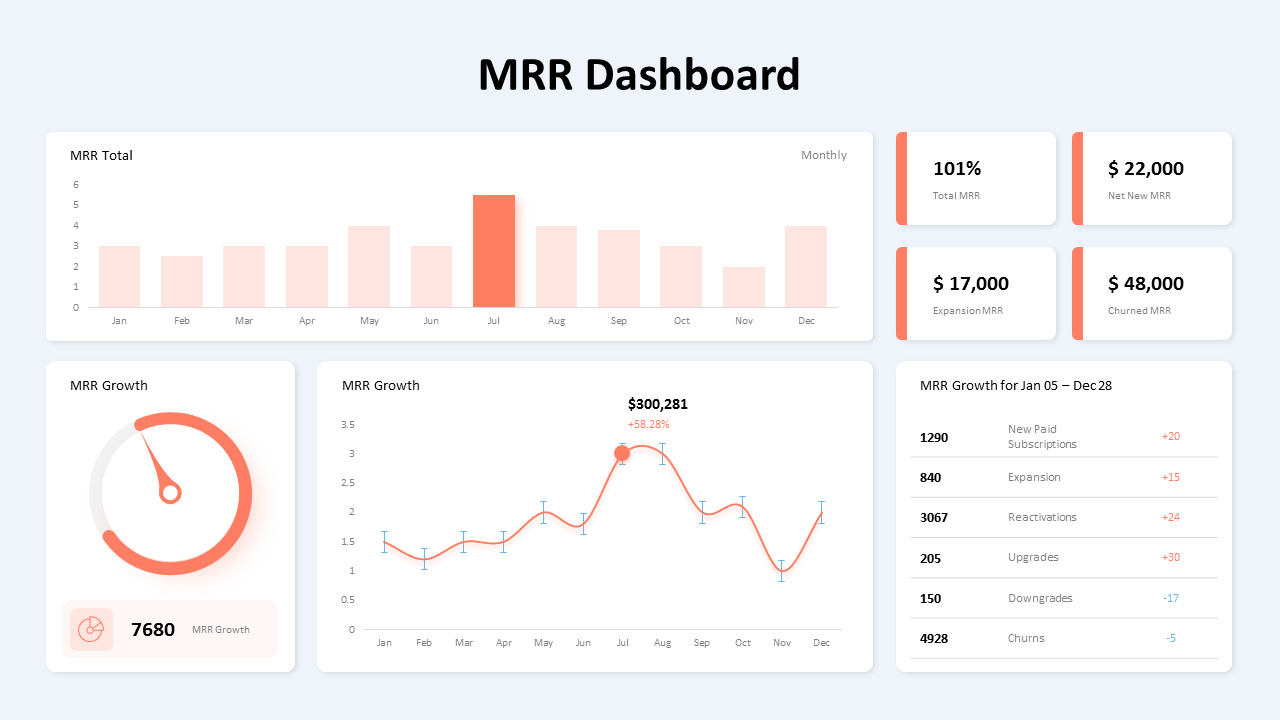Toggle the Churns row in growth table
The width and height of the screenshot is (1280, 720).
point(1063,638)
